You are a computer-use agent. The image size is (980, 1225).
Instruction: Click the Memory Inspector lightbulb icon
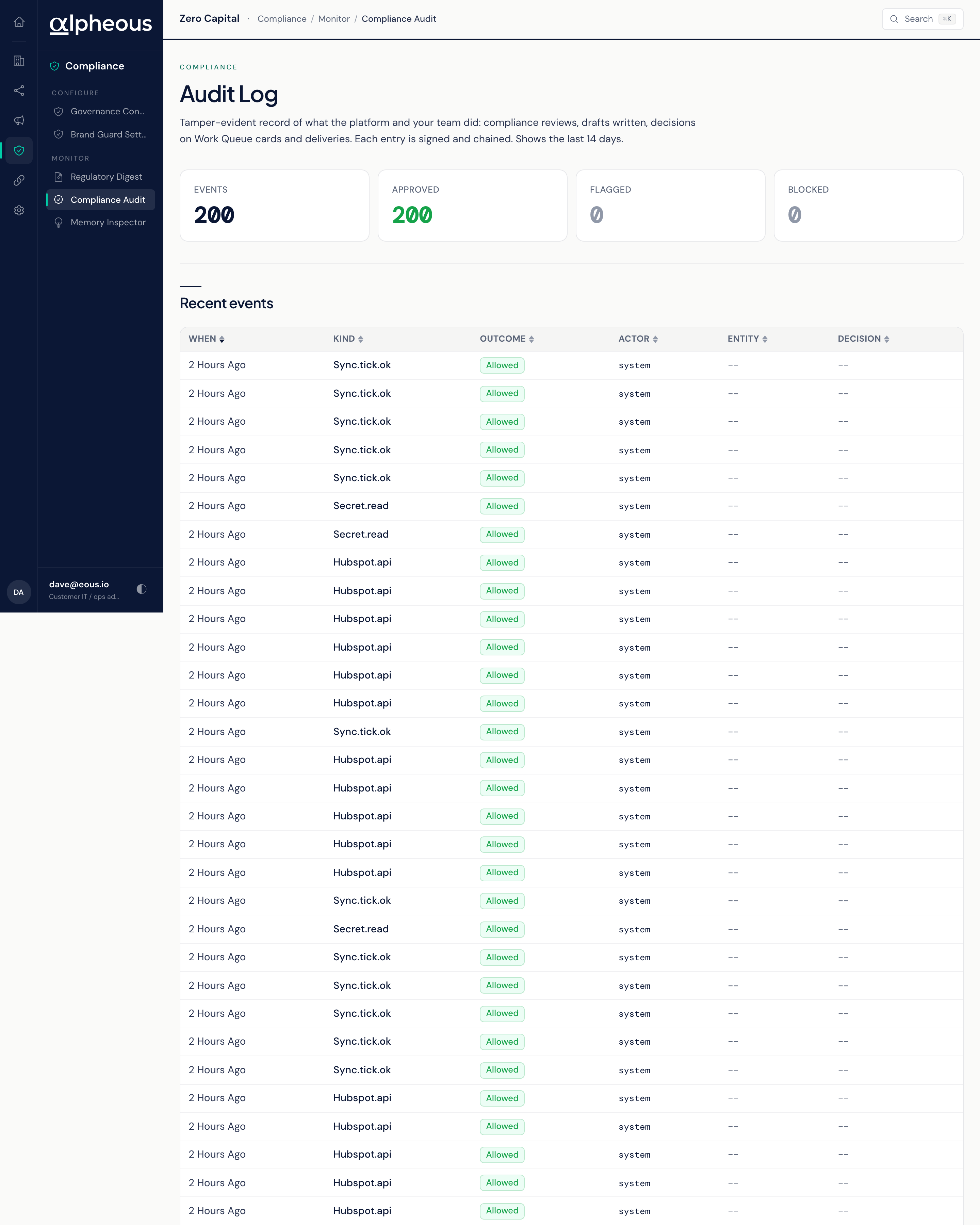[59, 222]
